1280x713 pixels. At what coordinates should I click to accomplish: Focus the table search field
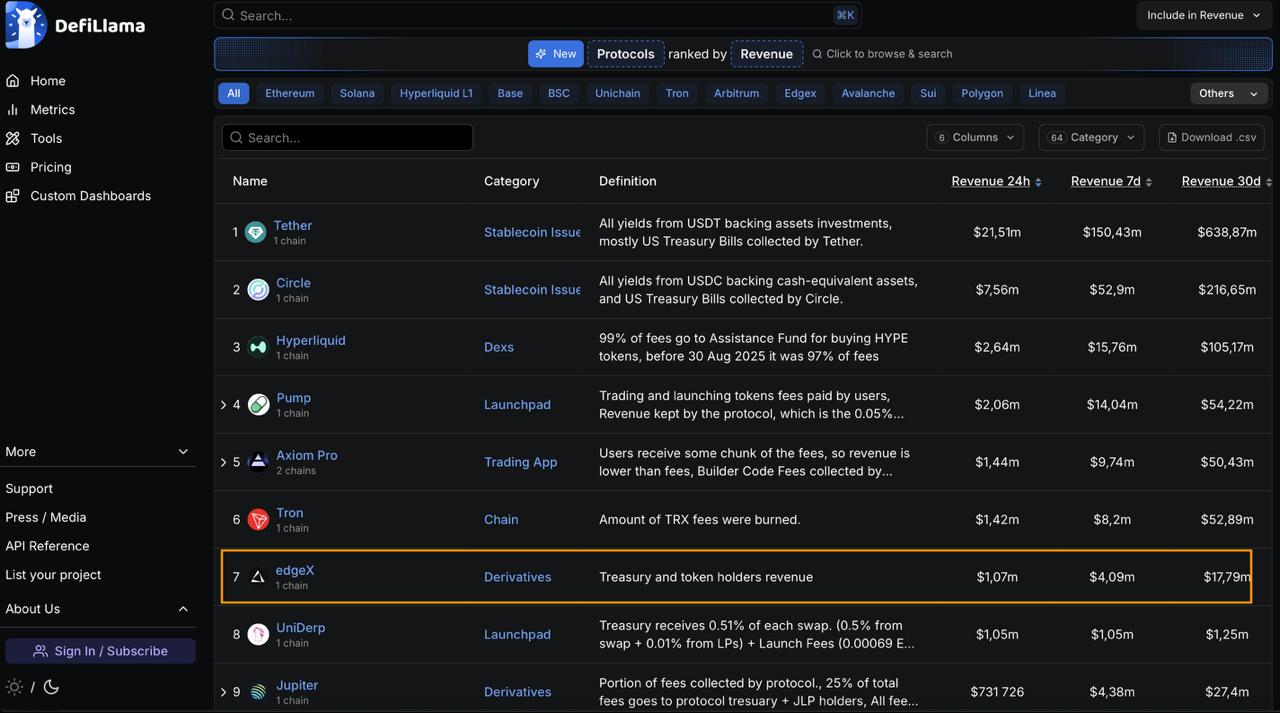click(347, 137)
